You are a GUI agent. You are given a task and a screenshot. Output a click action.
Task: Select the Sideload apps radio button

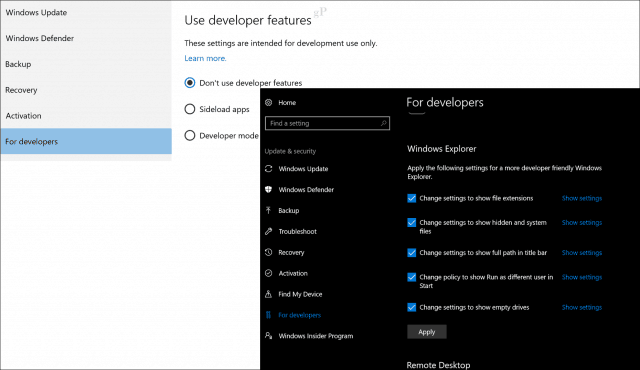point(190,109)
